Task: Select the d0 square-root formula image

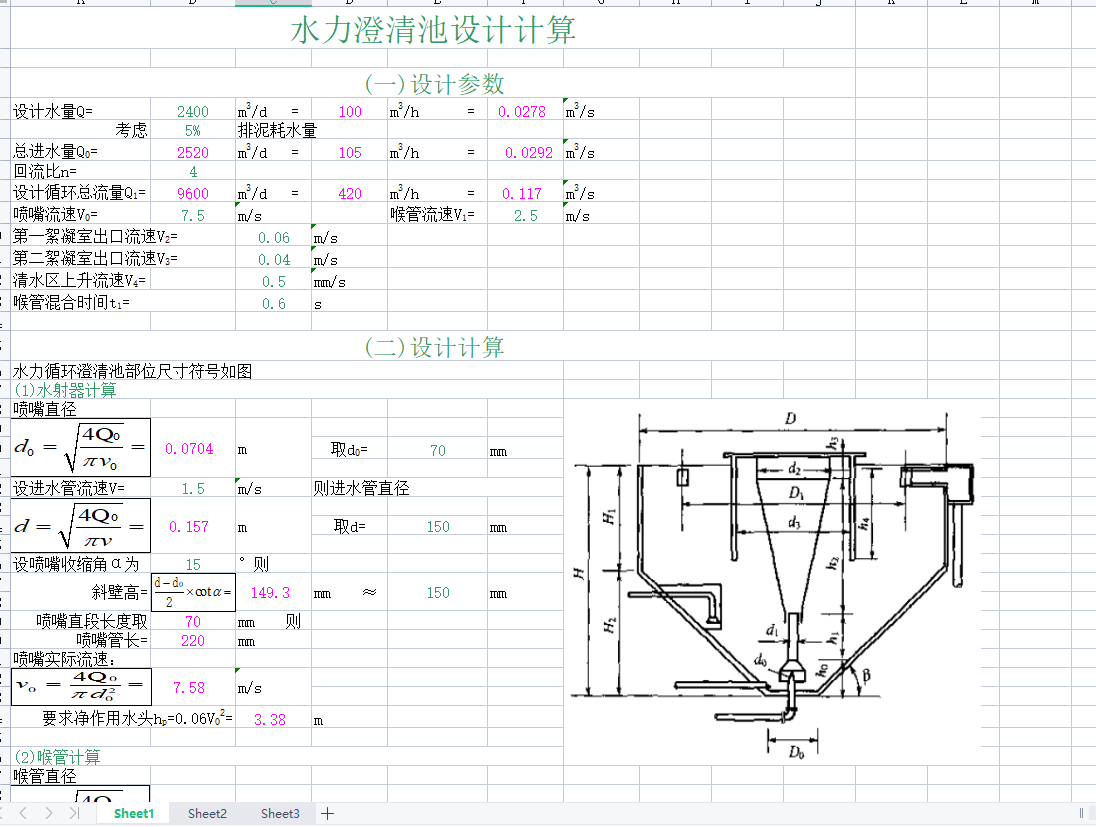Action: pyautogui.click(x=81, y=447)
